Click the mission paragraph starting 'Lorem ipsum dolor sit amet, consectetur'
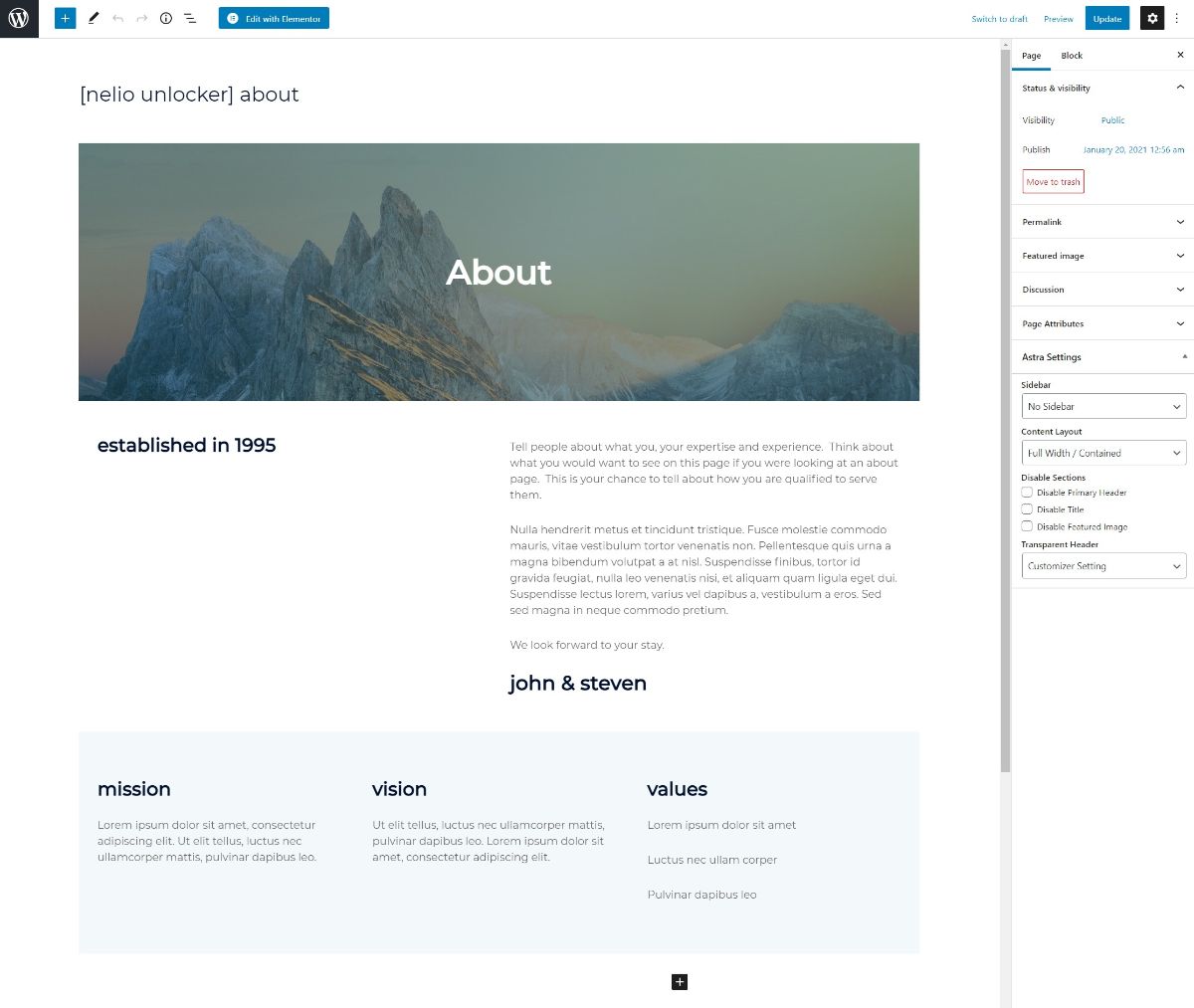Screen dimensions: 1194x1008 coord(207,841)
